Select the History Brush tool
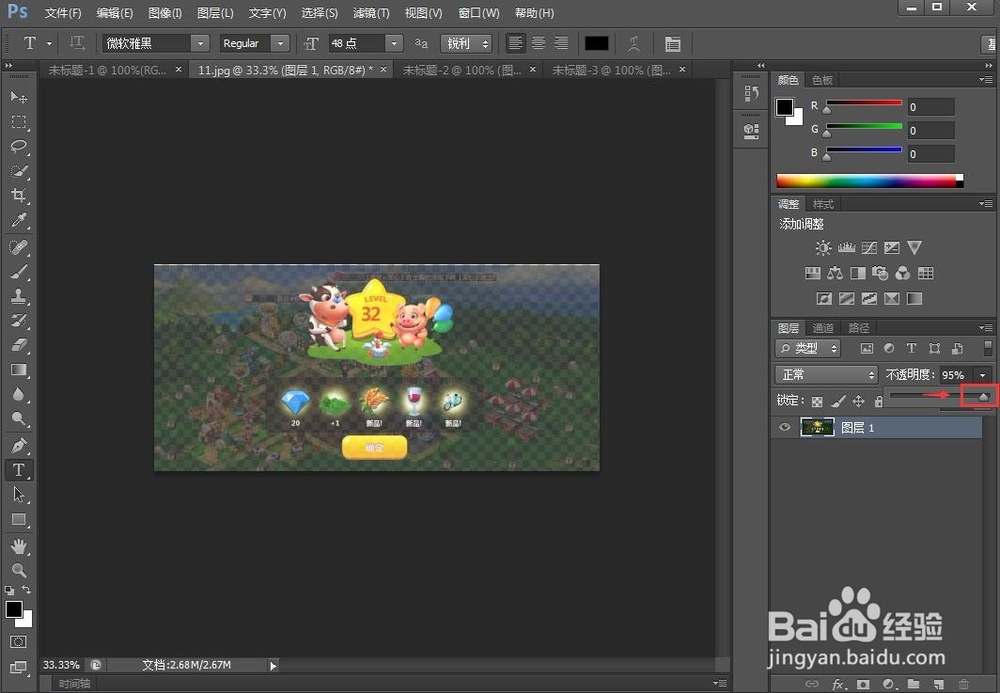 (18, 320)
